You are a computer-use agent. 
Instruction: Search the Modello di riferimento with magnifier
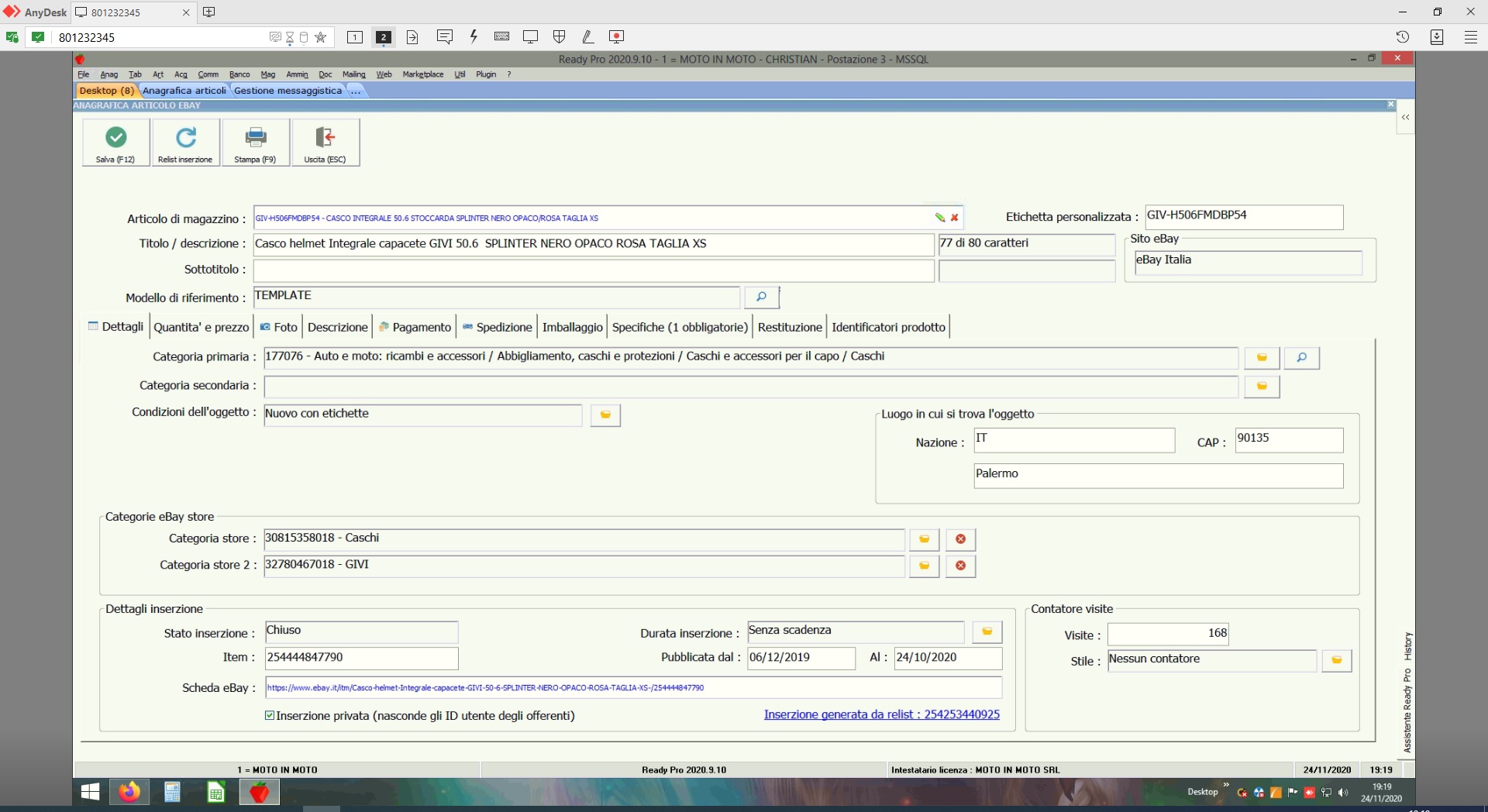pyautogui.click(x=761, y=297)
